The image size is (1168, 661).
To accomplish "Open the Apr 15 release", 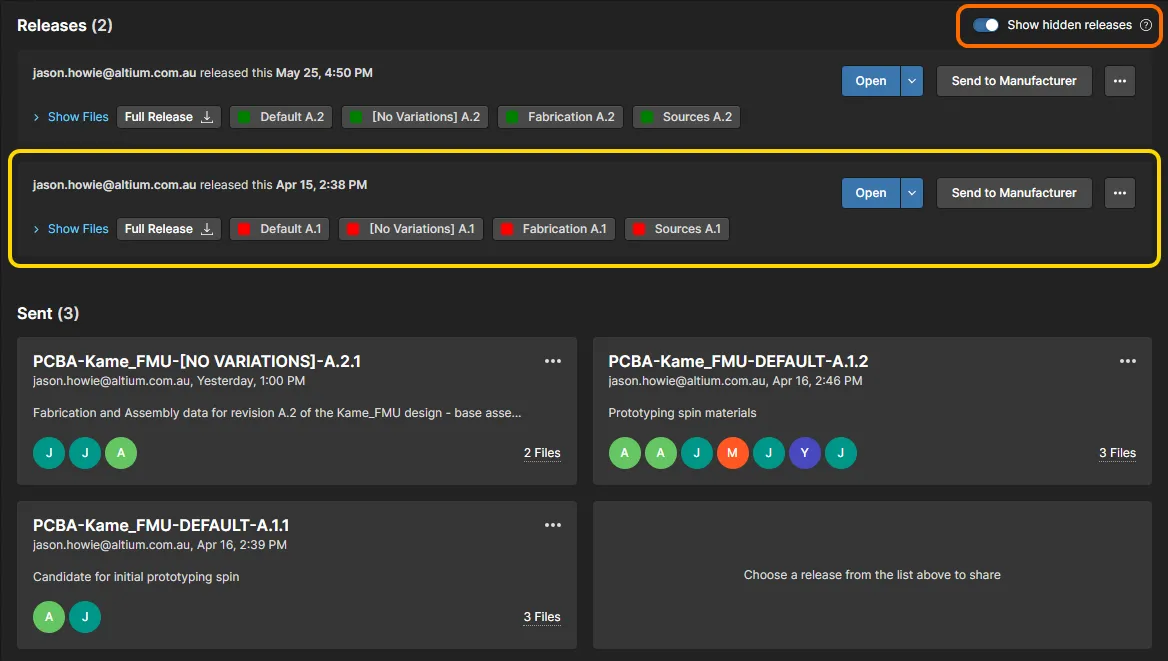I will (871, 193).
